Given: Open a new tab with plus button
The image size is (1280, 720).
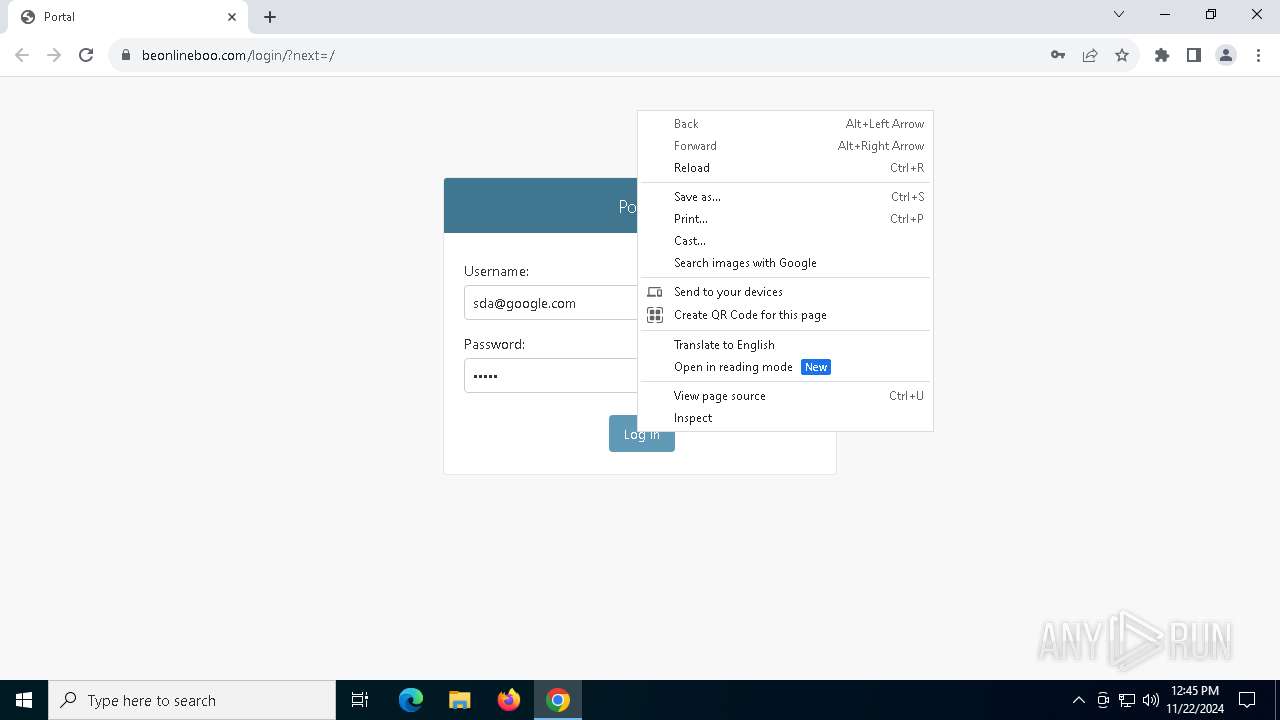Looking at the screenshot, I should point(270,17).
